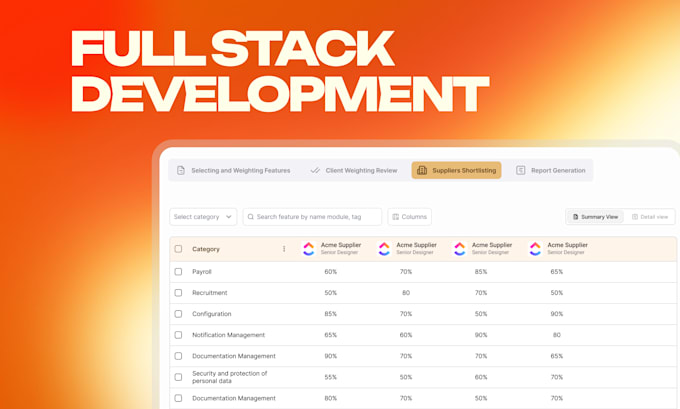
Task: Click the Select category chevron arrow
Action: pos(229,217)
